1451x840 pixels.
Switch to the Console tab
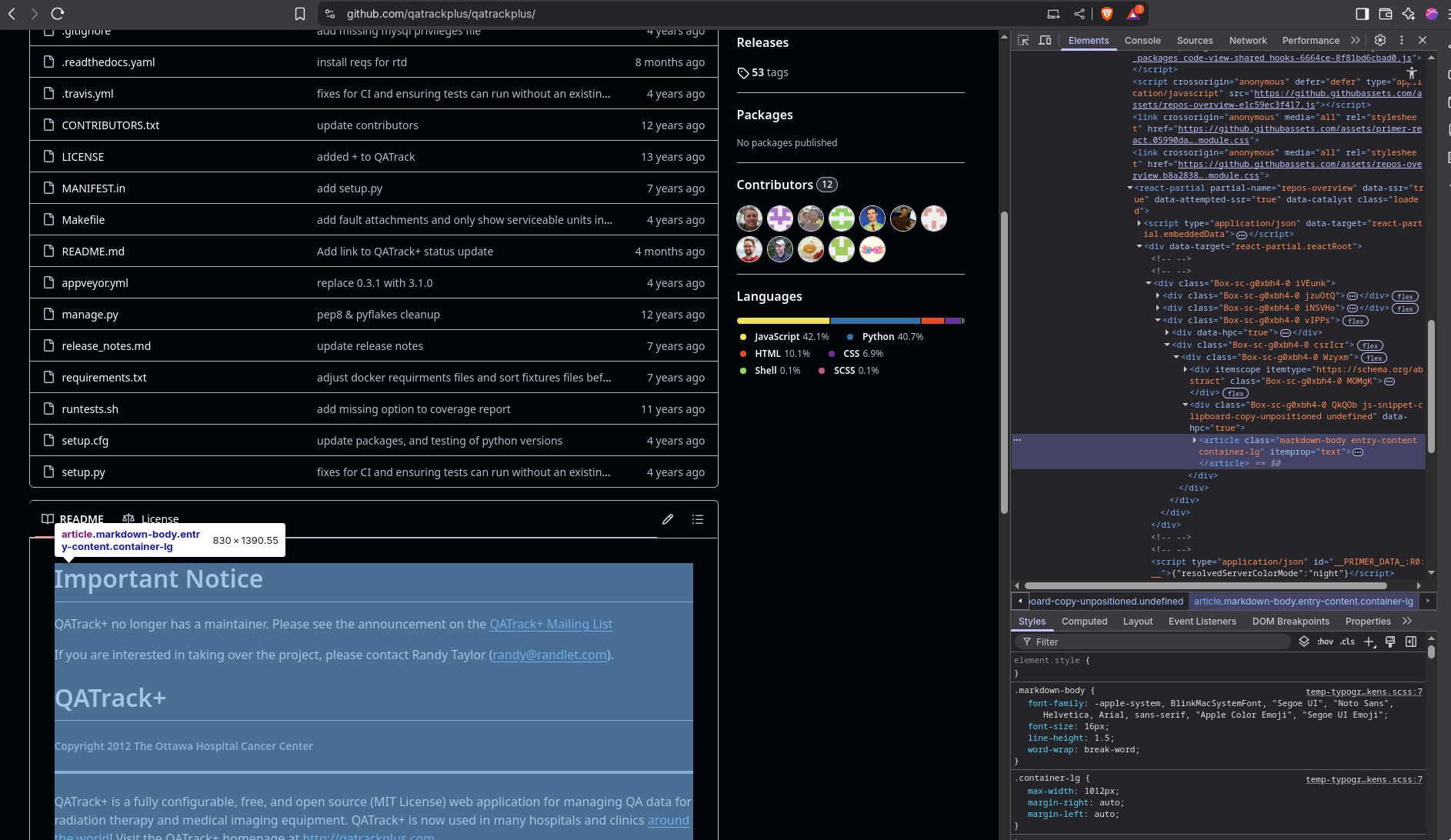pos(1142,41)
